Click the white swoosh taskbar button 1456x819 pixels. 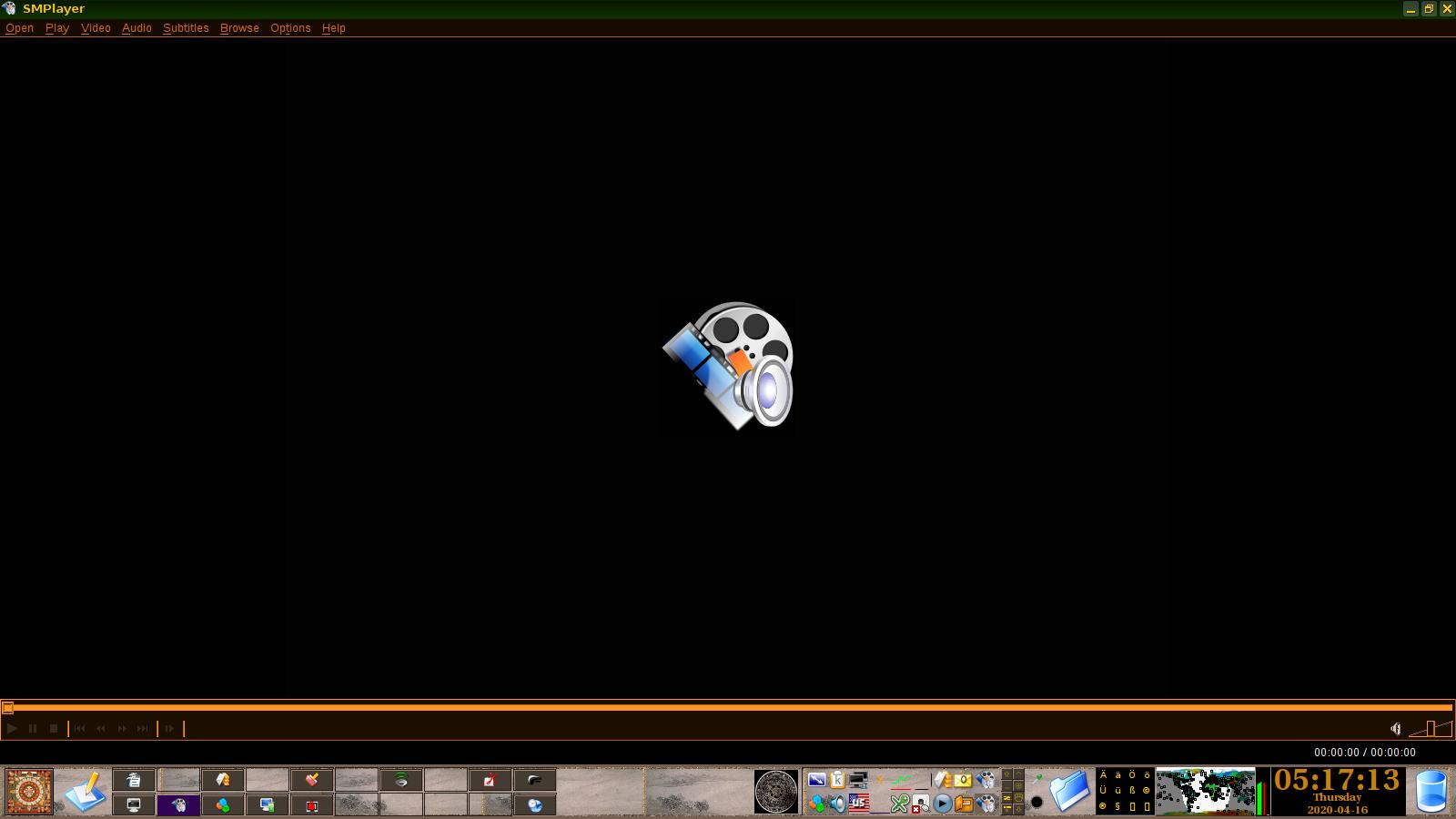pos(535,780)
